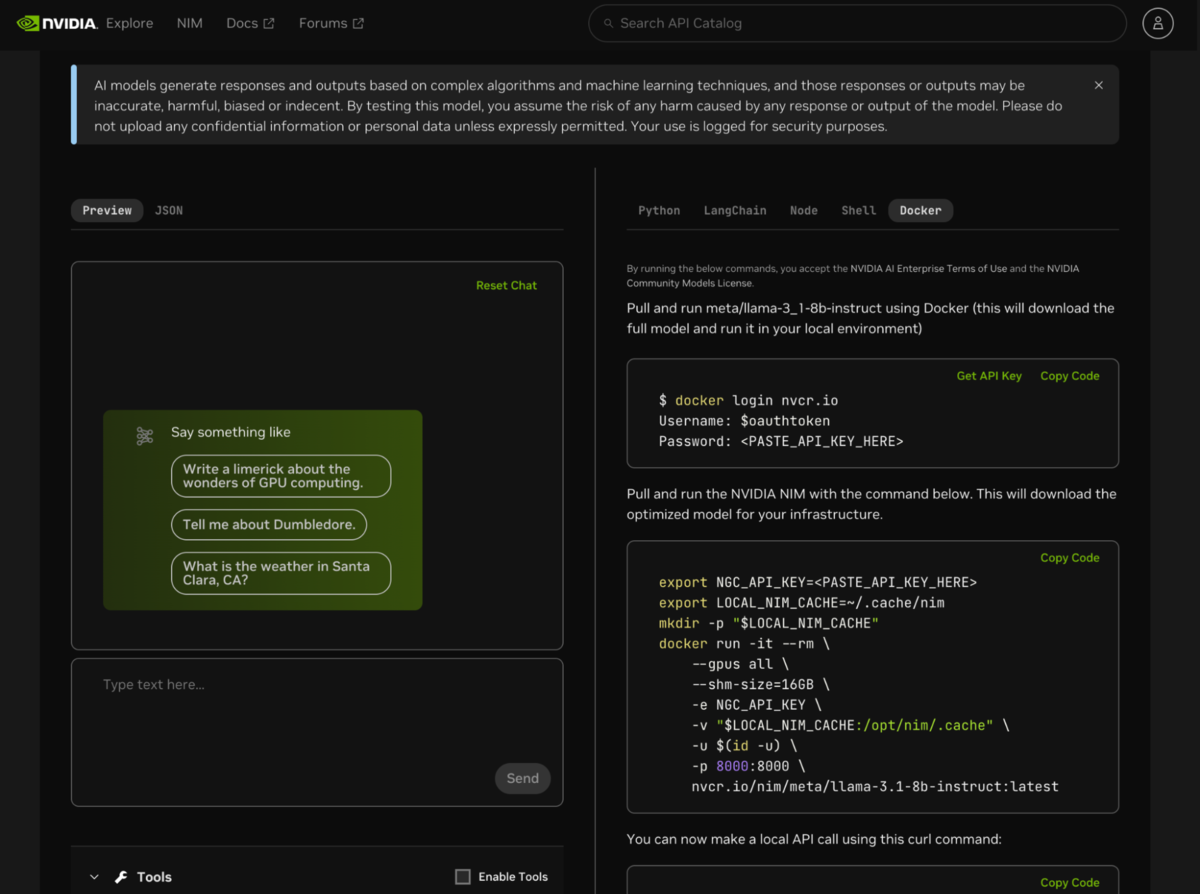Choose the GPU computing limerick suggestion
The image size is (1200, 894).
pos(281,476)
